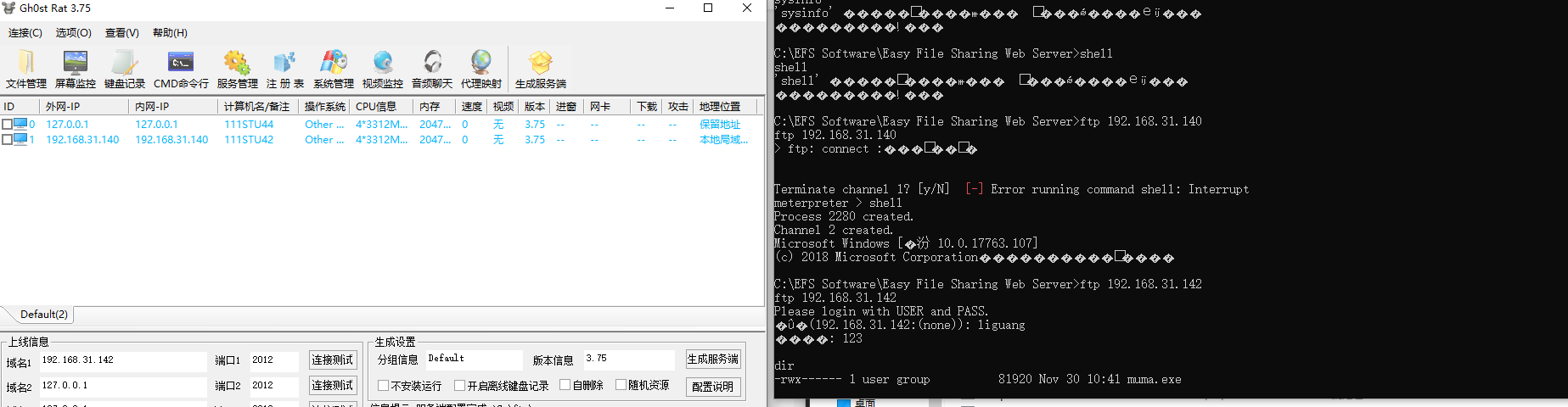Viewport: 1568px width, 407px height.
Task: Open the 屏幕监控 screen monitor tool
Action: [76, 70]
